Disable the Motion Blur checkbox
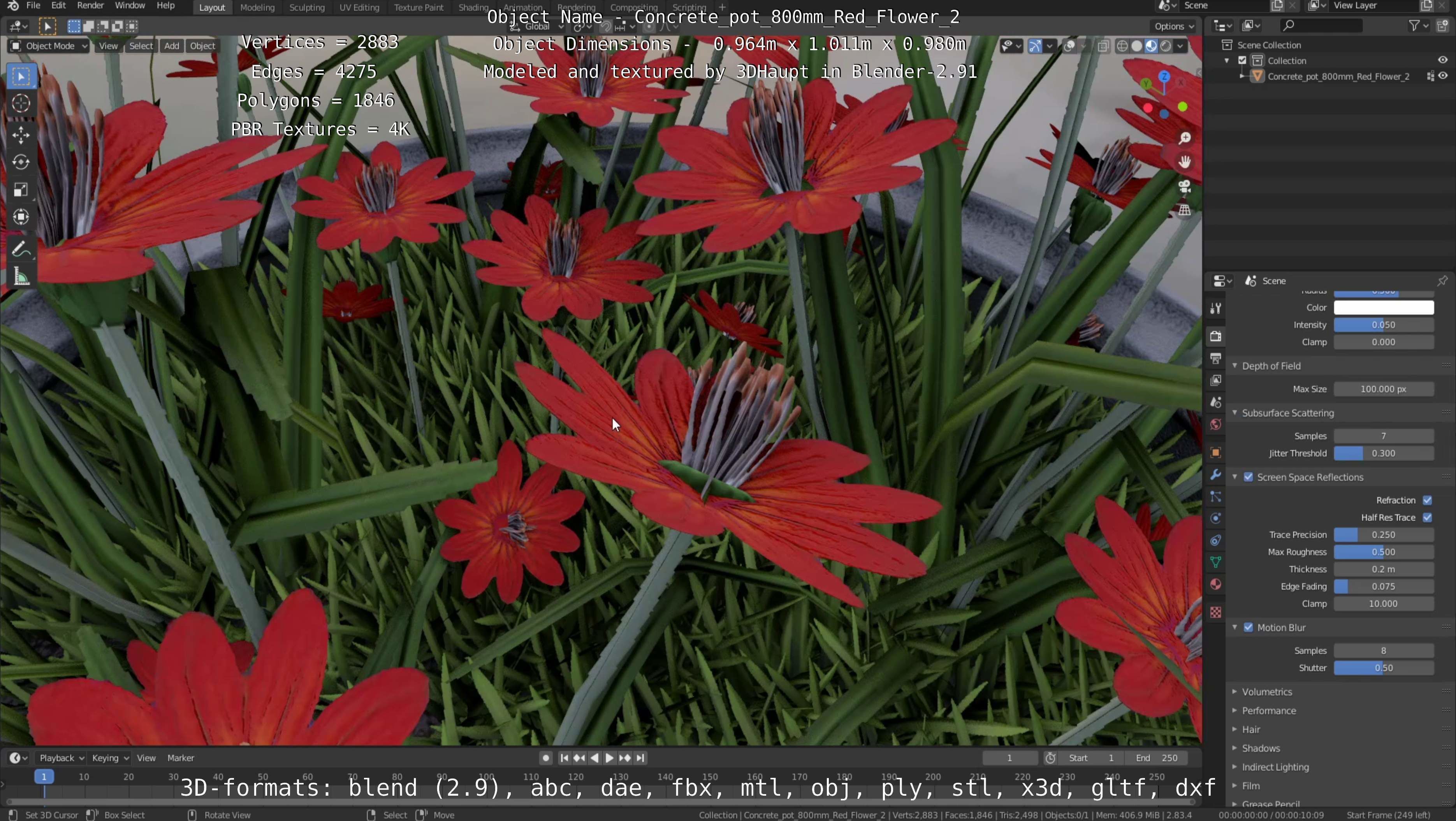Viewport: 1456px width, 821px height. point(1249,627)
